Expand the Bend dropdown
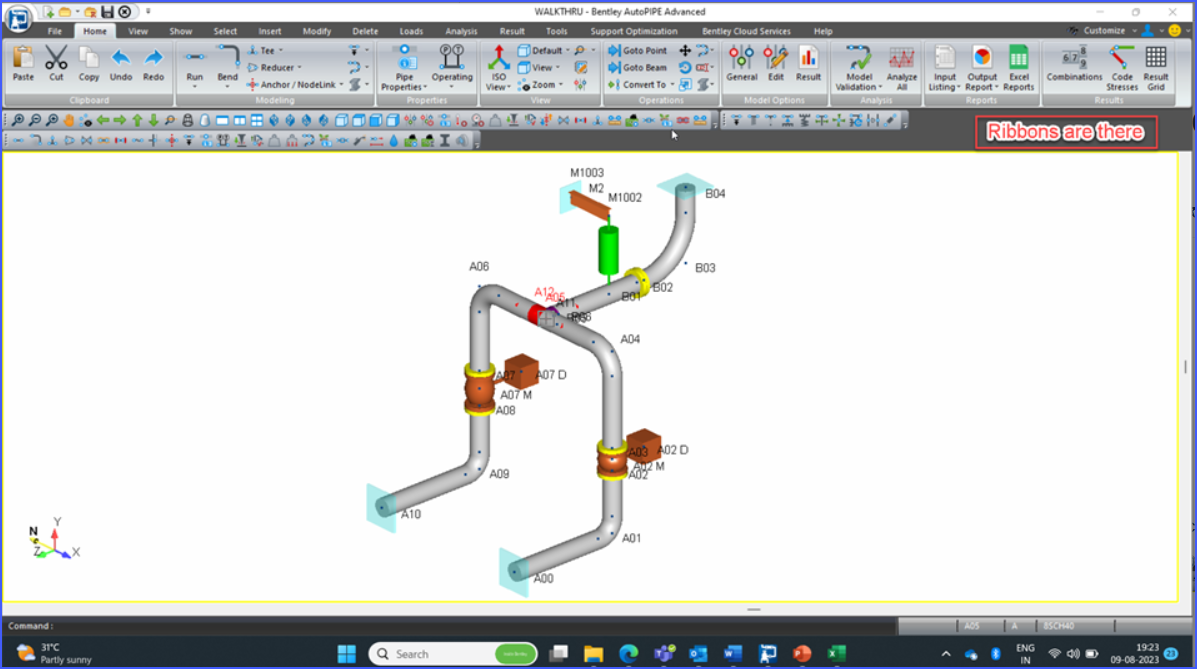The width and height of the screenshot is (1197, 669). 227,86
